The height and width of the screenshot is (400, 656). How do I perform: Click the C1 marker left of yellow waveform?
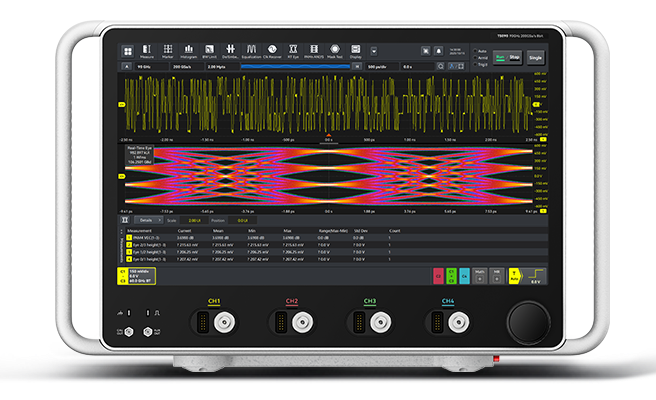click(122, 104)
